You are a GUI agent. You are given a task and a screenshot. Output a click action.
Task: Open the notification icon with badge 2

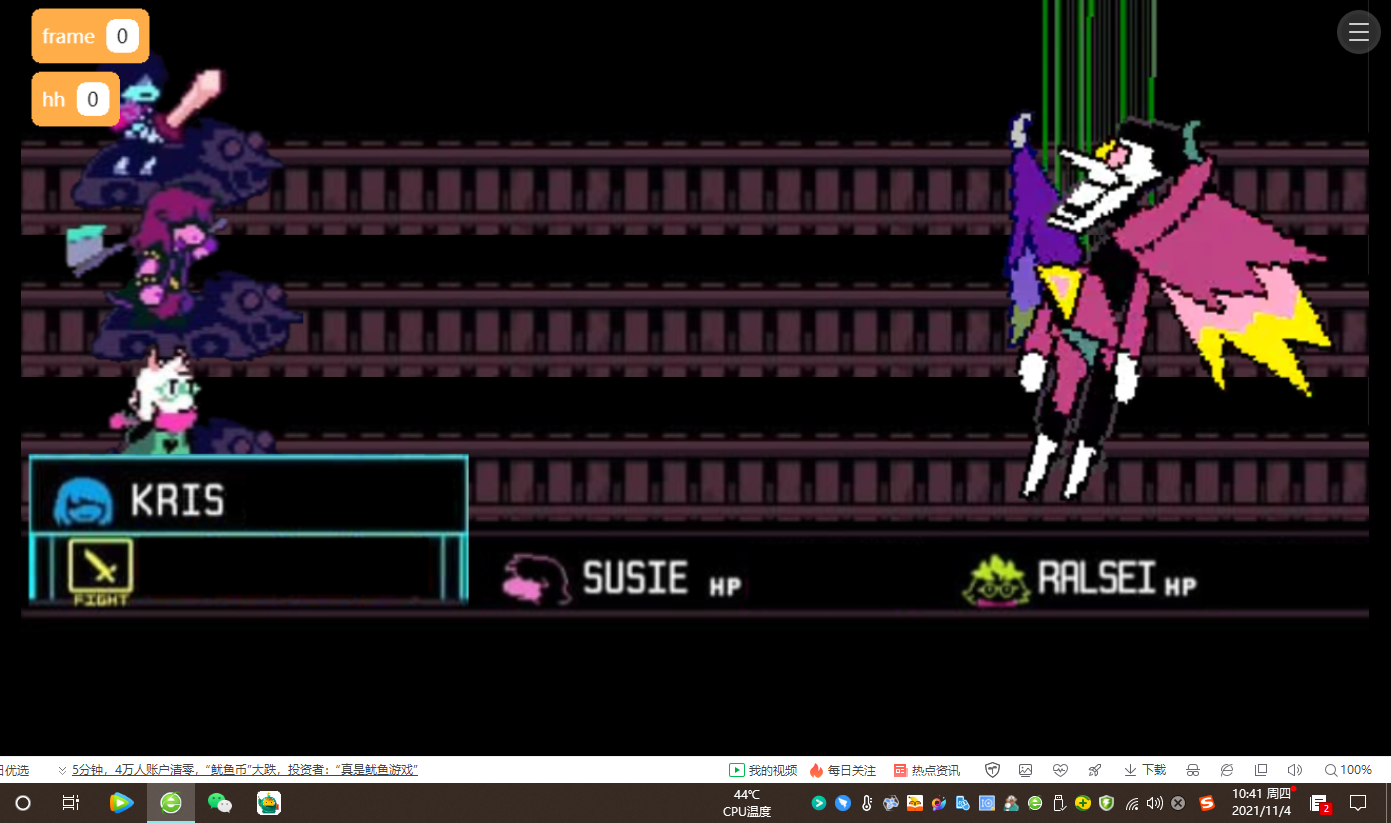click(x=1320, y=803)
